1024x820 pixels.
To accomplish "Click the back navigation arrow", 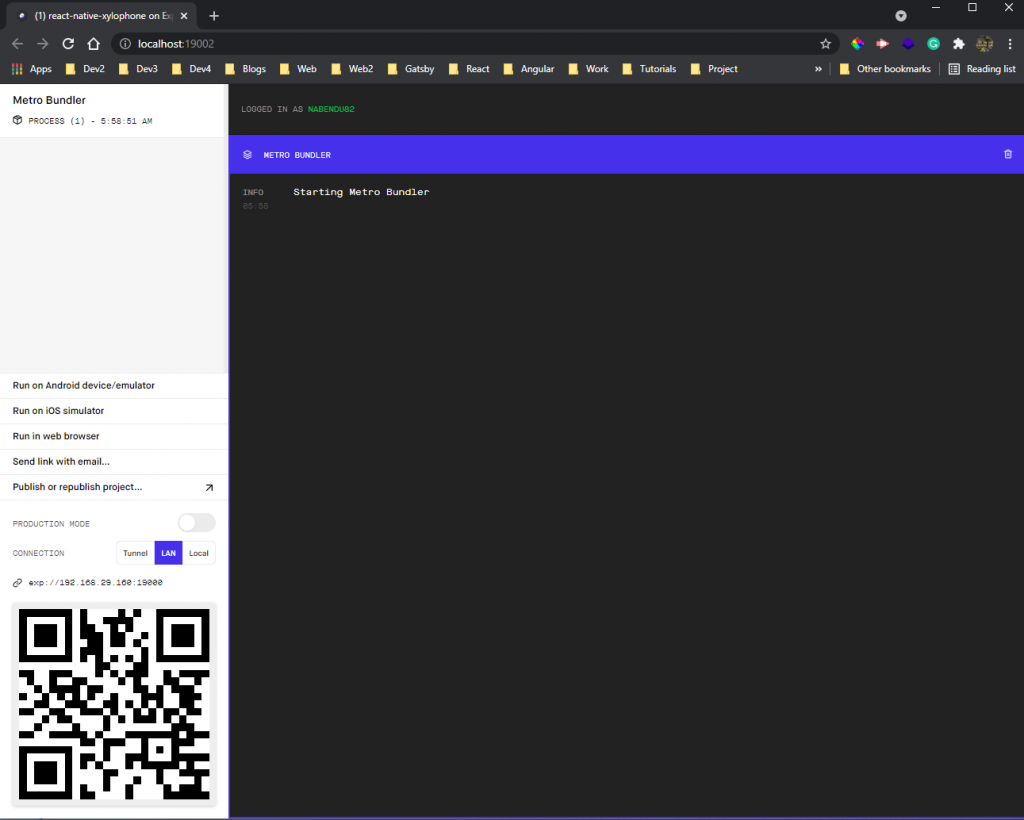I will (x=18, y=44).
